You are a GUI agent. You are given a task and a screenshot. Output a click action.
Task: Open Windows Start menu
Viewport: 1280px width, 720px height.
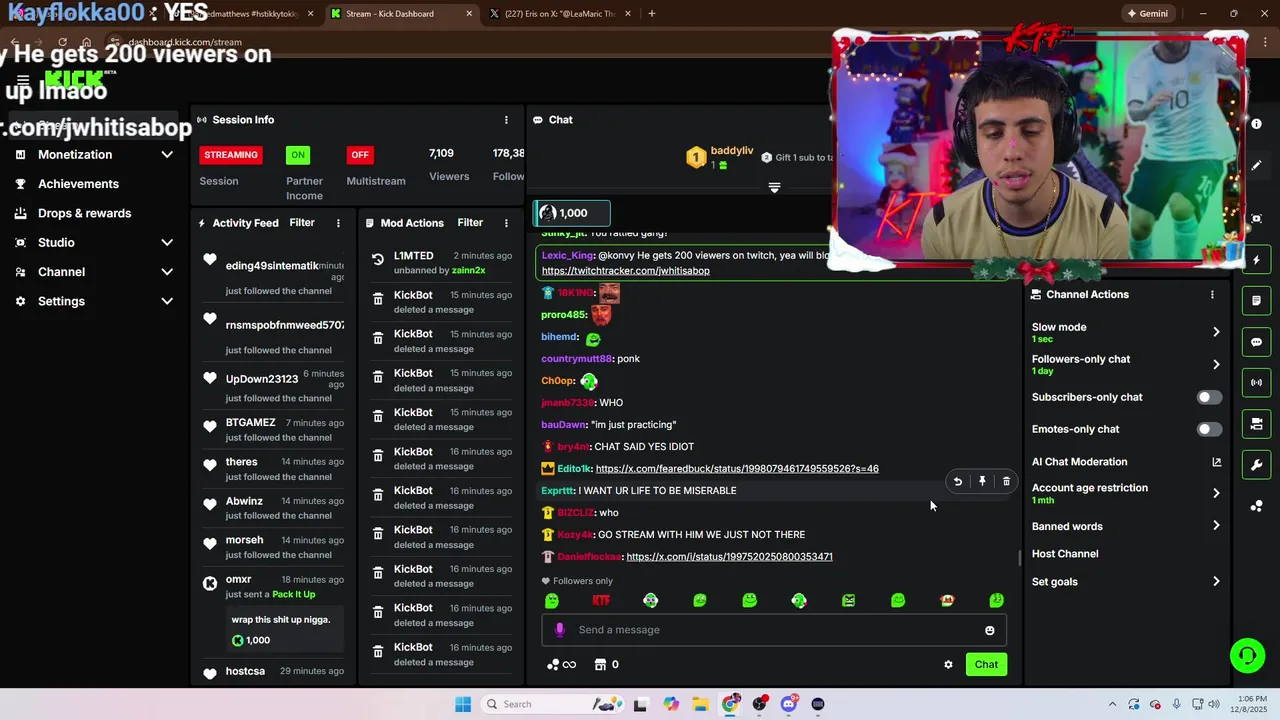pyautogui.click(x=462, y=704)
